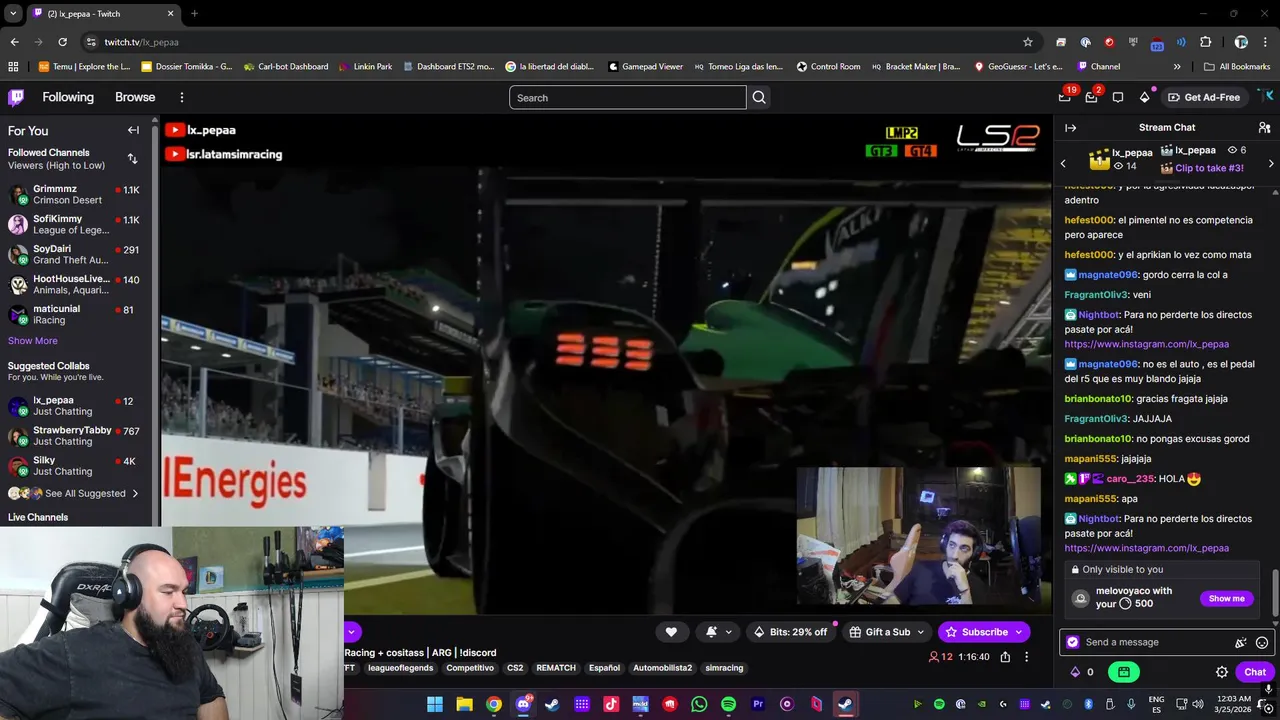Viewport: 1280px width, 720px height.
Task: Sort followed channels by viewers
Action: click(x=132, y=159)
